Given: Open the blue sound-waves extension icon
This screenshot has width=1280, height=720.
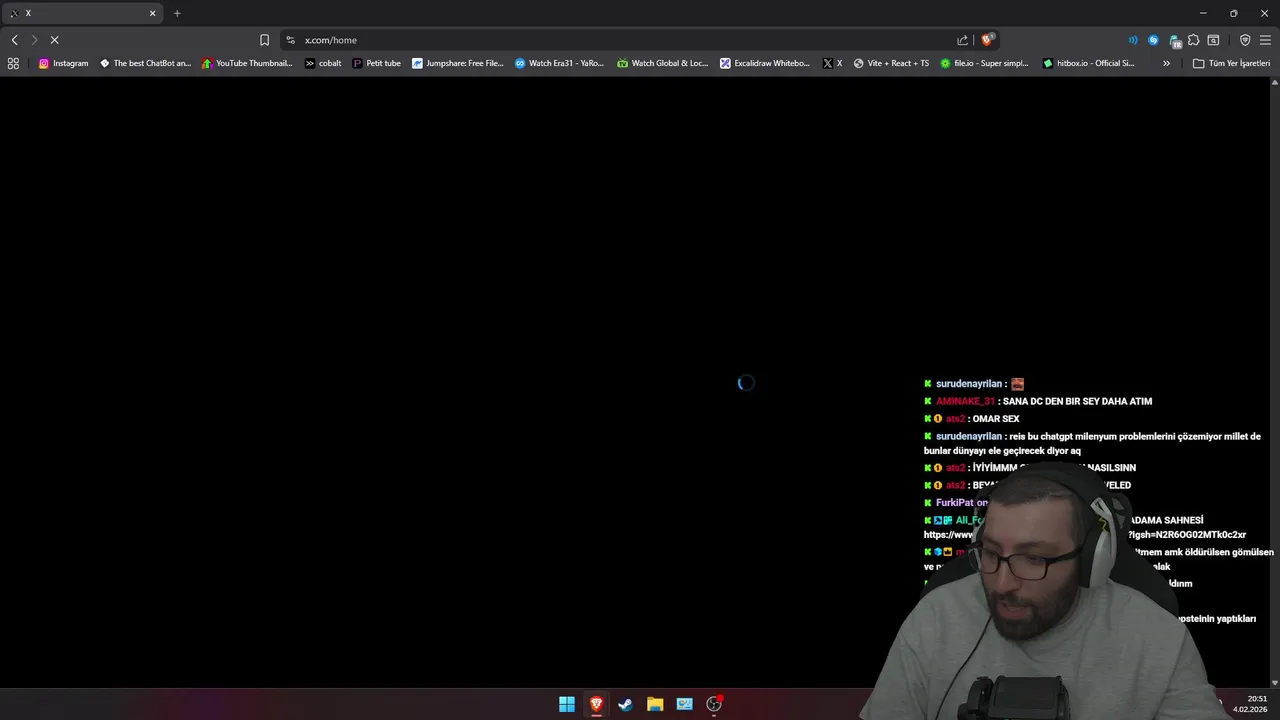Looking at the screenshot, I should click(1133, 40).
